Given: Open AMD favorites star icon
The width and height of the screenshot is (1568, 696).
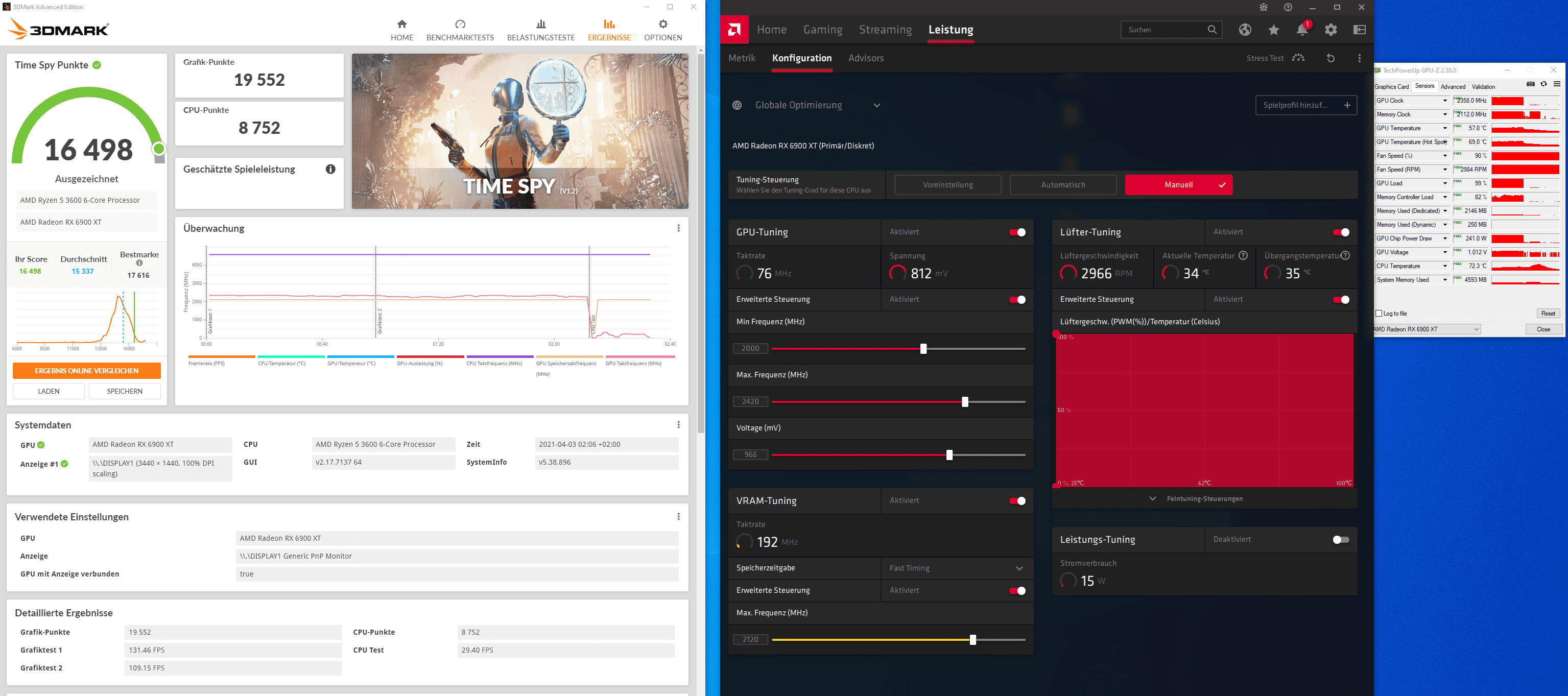Looking at the screenshot, I should click(1273, 30).
